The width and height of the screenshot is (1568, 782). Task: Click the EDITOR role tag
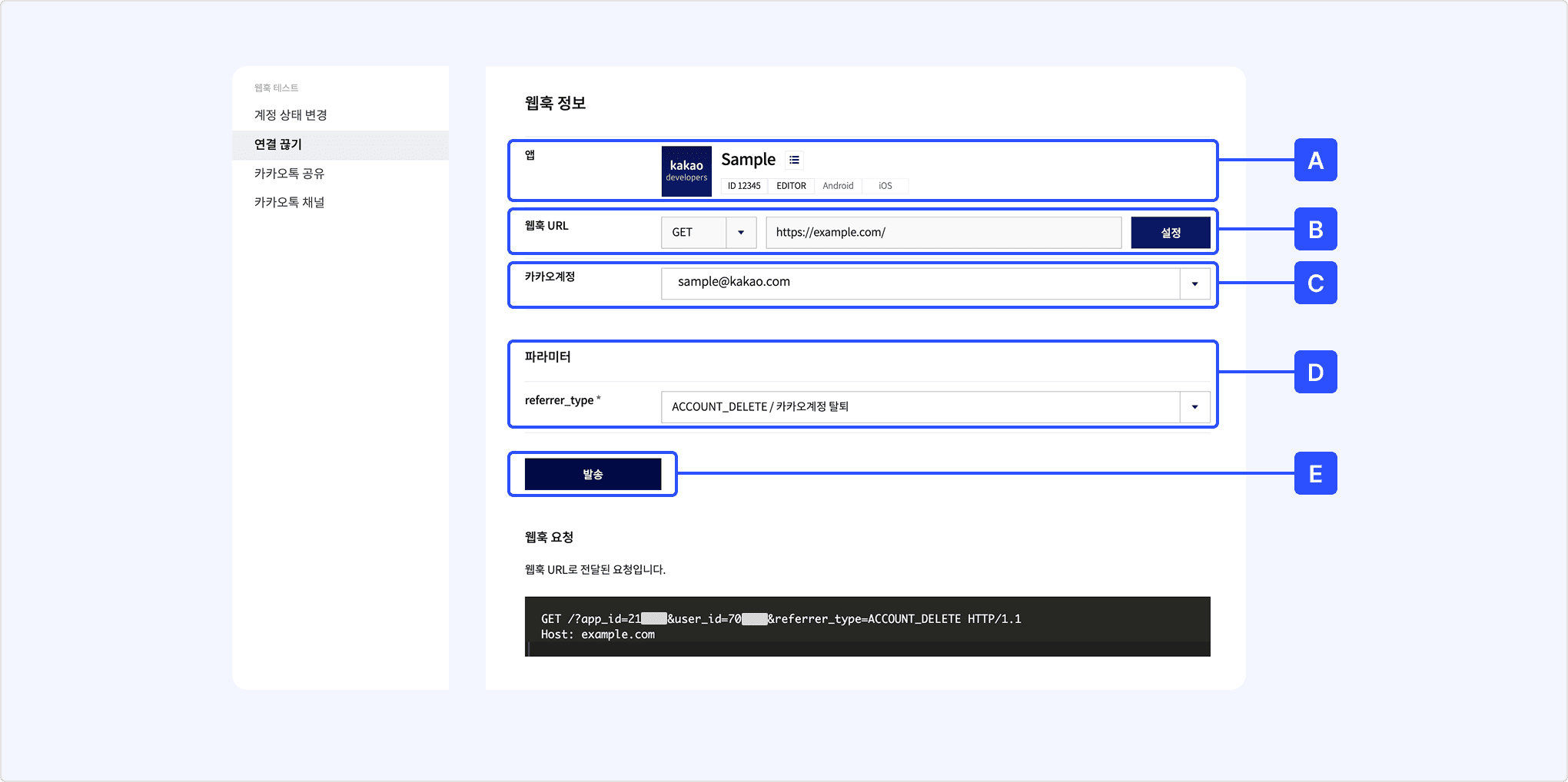791,186
